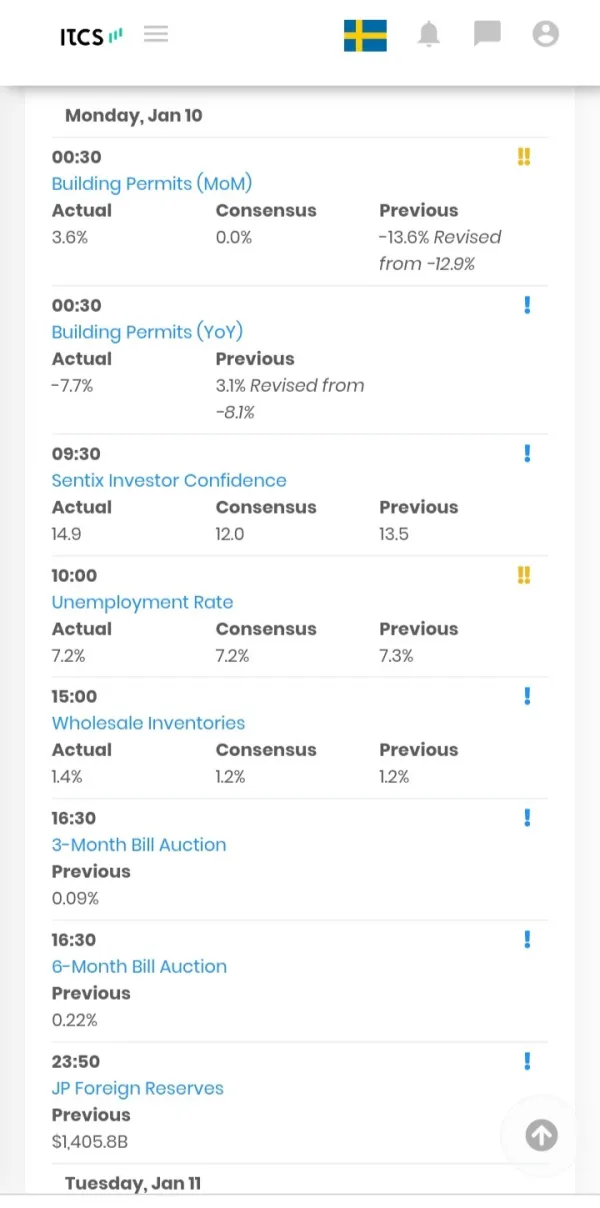Open the Building Permits (MoM) event
The image size is (600, 1208).
[151, 184]
